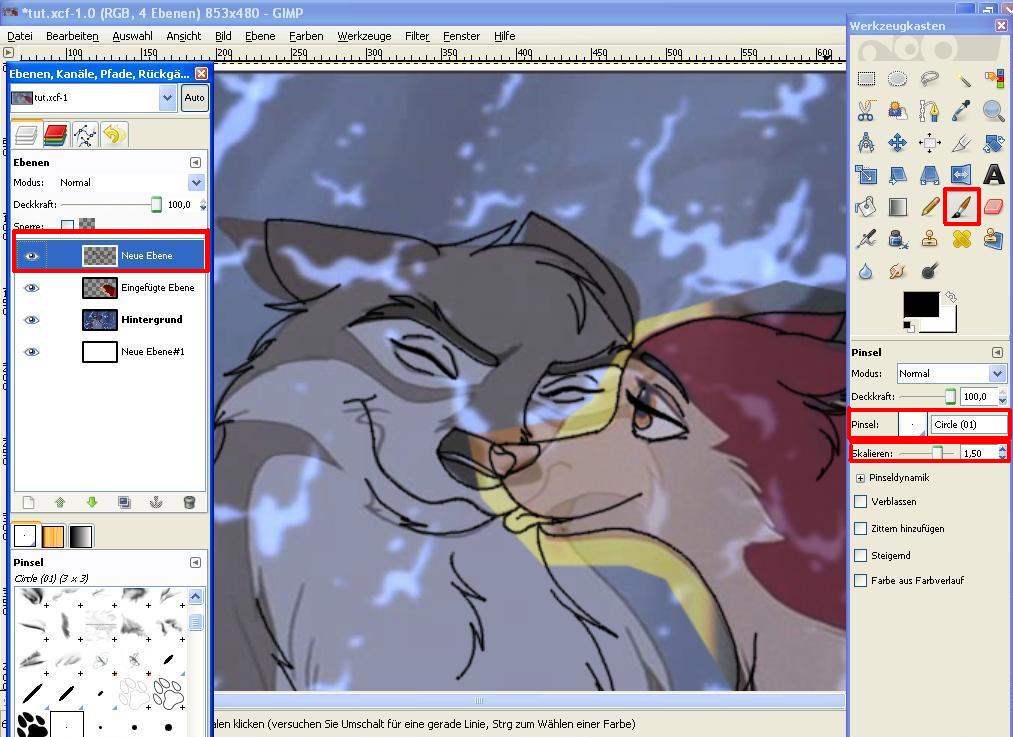Raise the layer with the up arrow button
Viewport: 1013px width, 737px height.
60,503
